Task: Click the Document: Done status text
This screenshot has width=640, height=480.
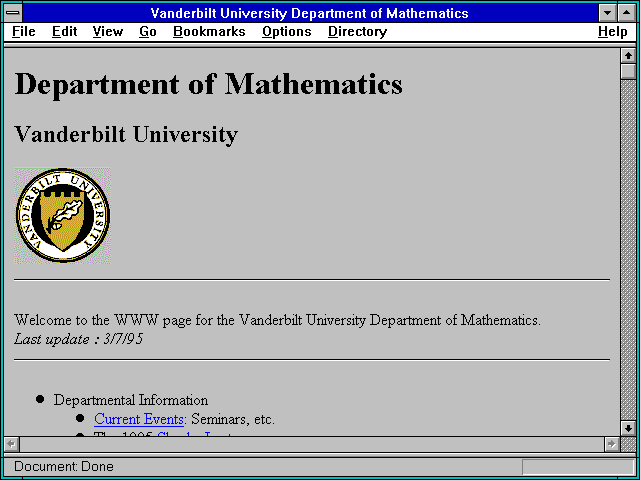Action: click(x=64, y=467)
